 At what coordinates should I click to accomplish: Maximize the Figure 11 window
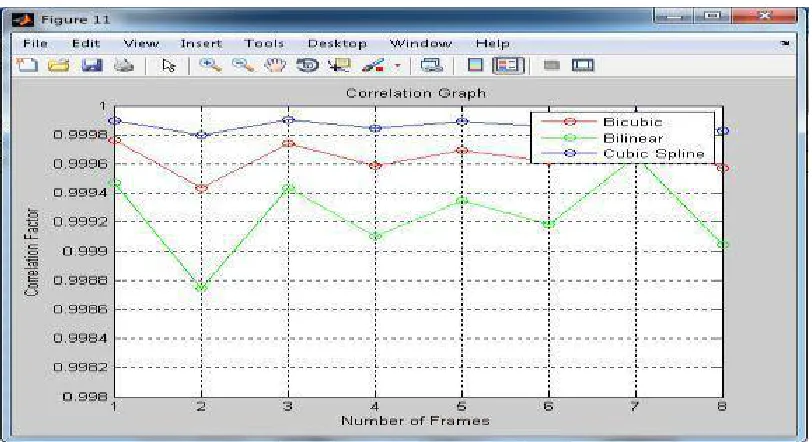(x=712, y=16)
